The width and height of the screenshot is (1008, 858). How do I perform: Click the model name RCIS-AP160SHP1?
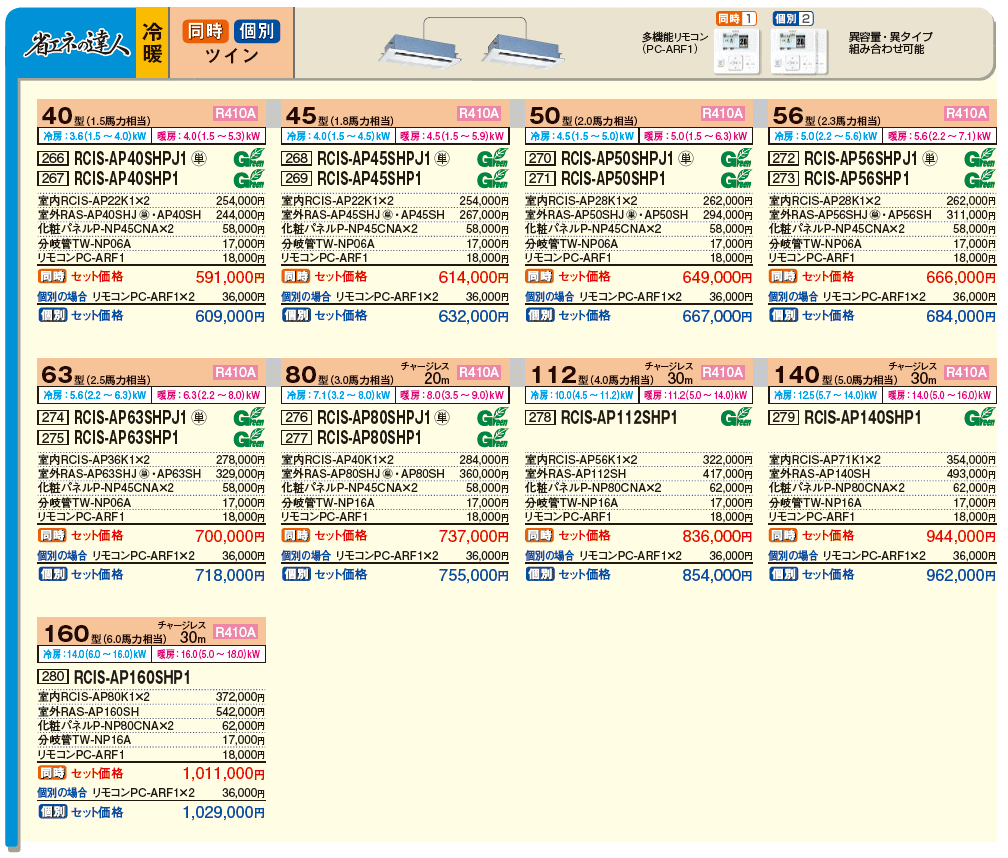pos(132,677)
